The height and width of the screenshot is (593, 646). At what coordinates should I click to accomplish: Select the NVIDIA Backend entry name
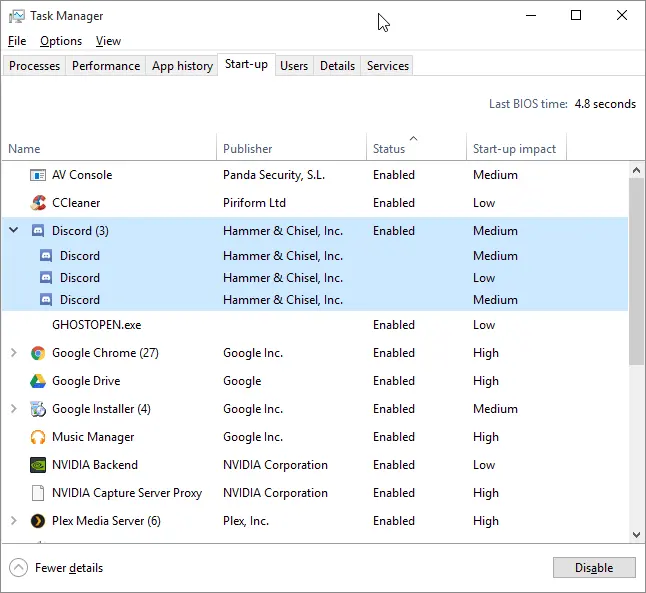[x=95, y=465]
